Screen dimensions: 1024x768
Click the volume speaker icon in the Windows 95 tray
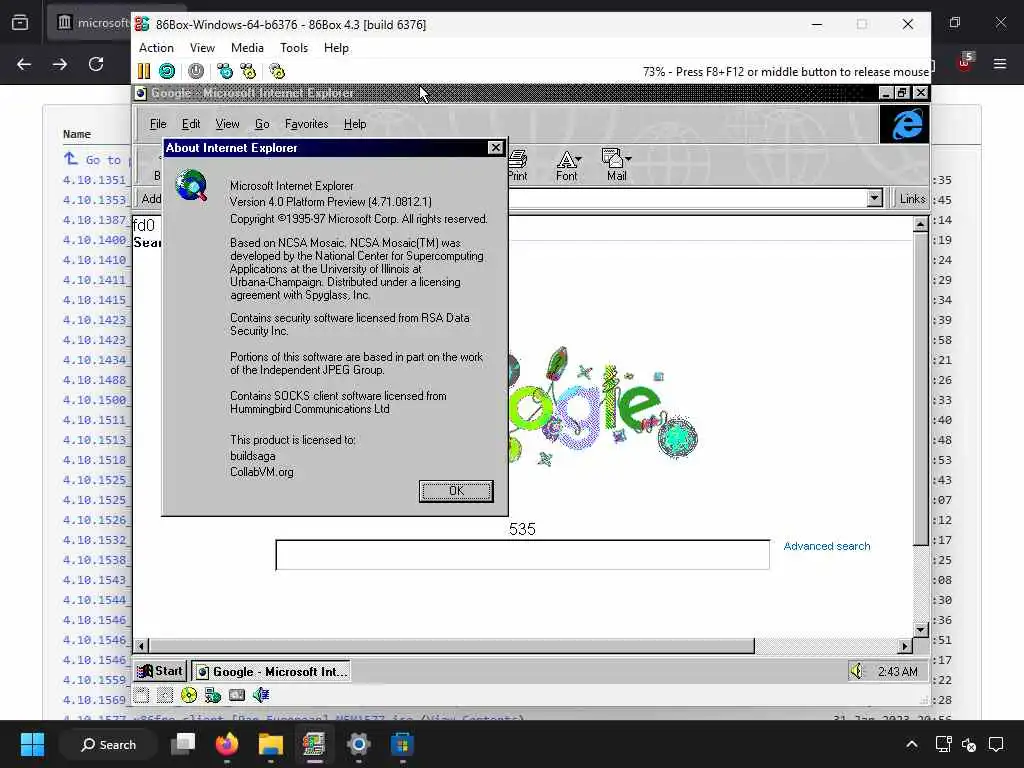(x=856, y=671)
